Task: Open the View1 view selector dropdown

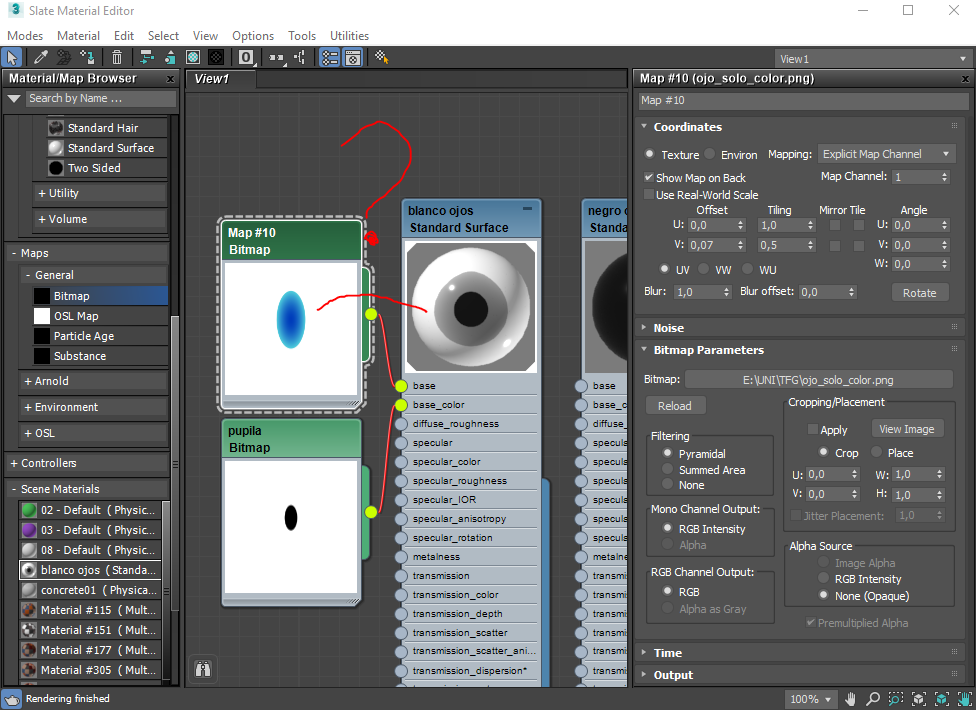Action: click(873, 59)
